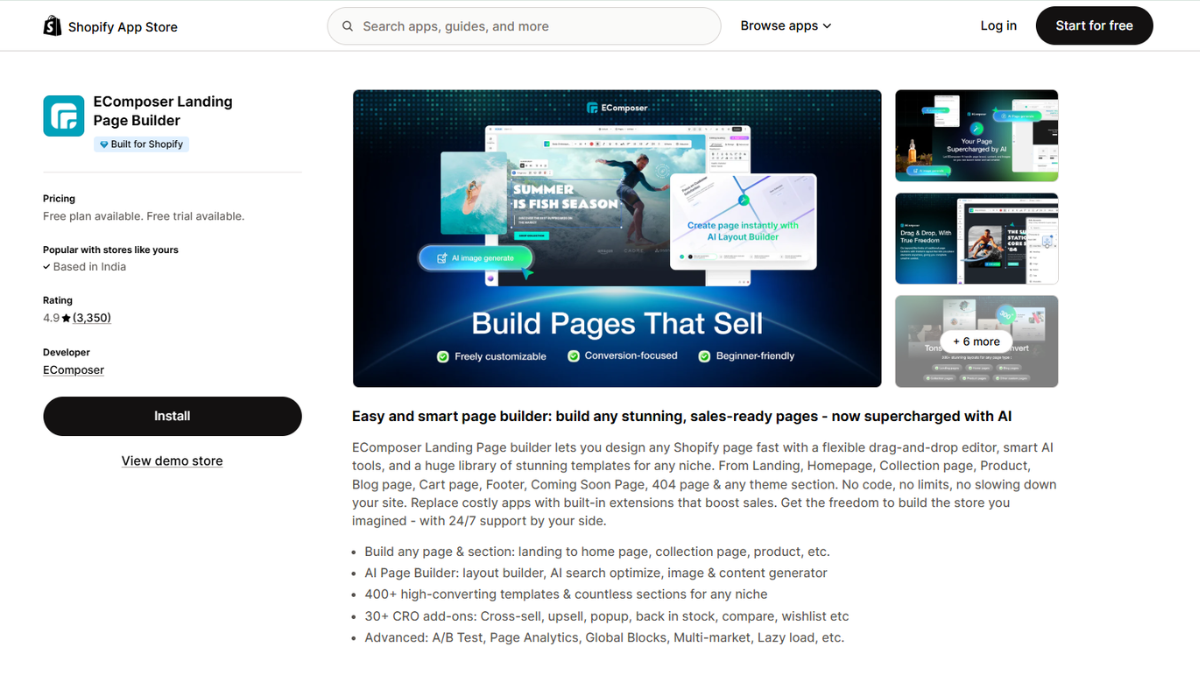Click the bullet starting Build any page & section

[x=597, y=551]
